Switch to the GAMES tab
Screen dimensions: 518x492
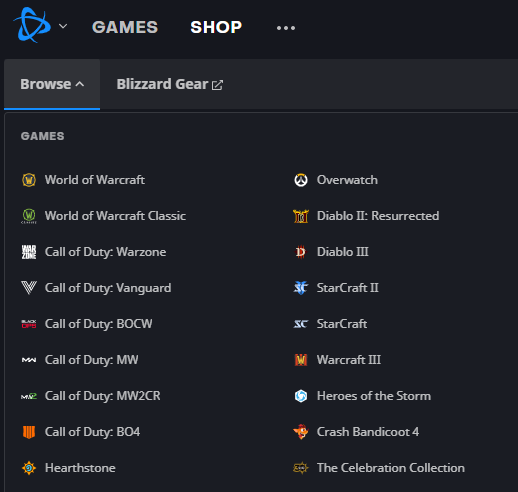[125, 27]
